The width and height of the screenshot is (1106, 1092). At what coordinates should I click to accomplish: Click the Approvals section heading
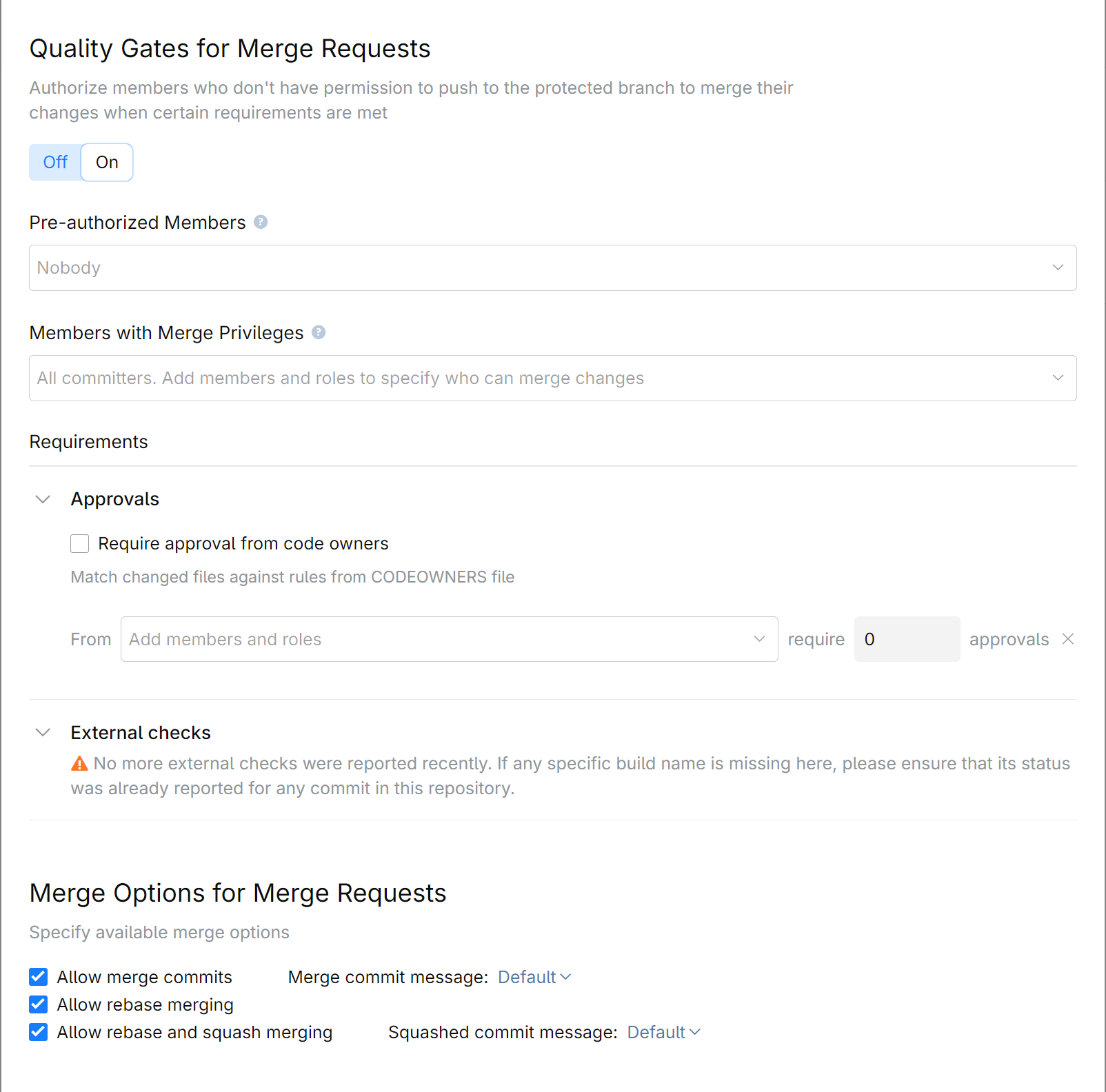click(x=115, y=499)
